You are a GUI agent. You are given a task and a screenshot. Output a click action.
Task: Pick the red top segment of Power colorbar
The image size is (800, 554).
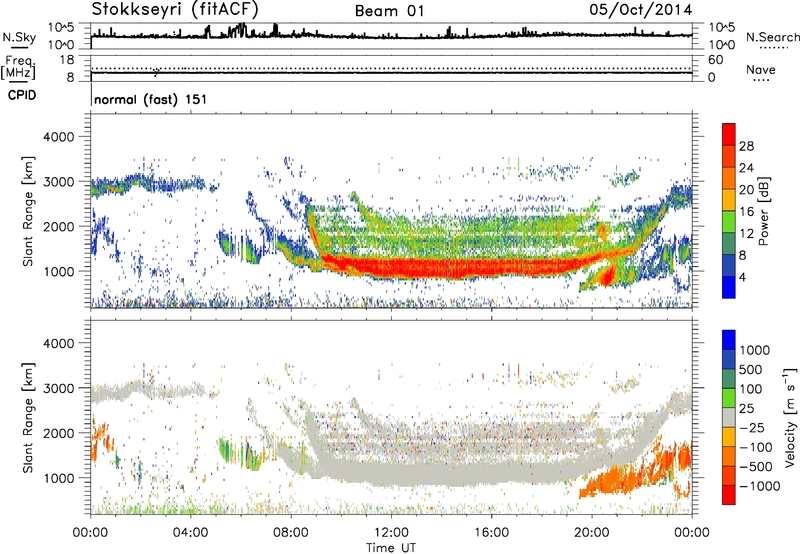click(x=729, y=135)
